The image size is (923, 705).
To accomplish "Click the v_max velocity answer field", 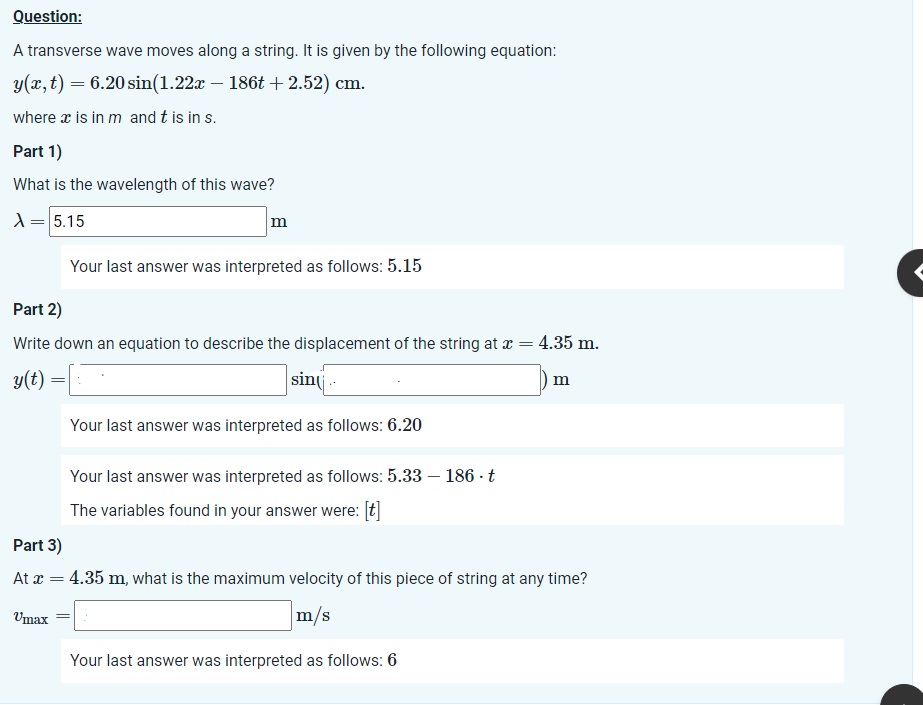I will [182, 614].
